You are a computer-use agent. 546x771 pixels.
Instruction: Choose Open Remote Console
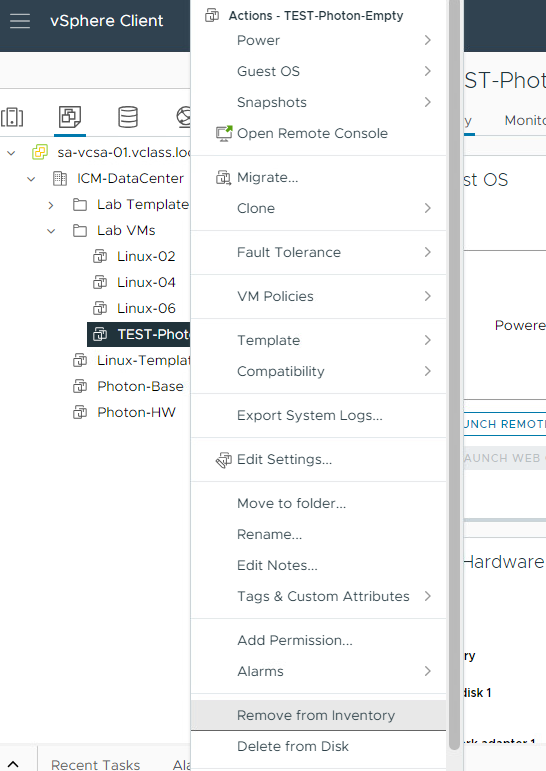click(x=318, y=133)
